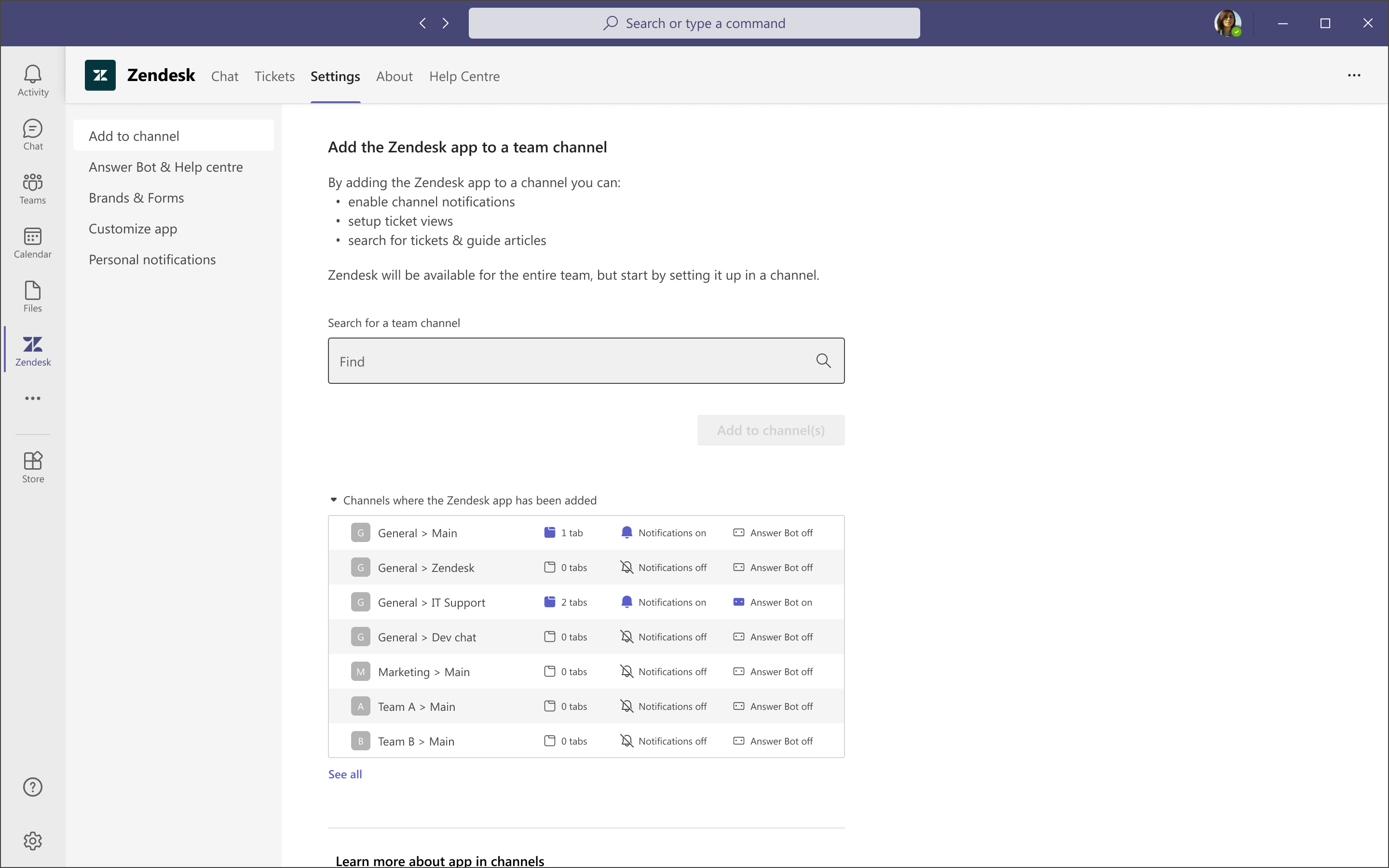The height and width of the screenshot is (868, 1389).
Task: Select the Settings tab
Action: click(x=335, y=76)
